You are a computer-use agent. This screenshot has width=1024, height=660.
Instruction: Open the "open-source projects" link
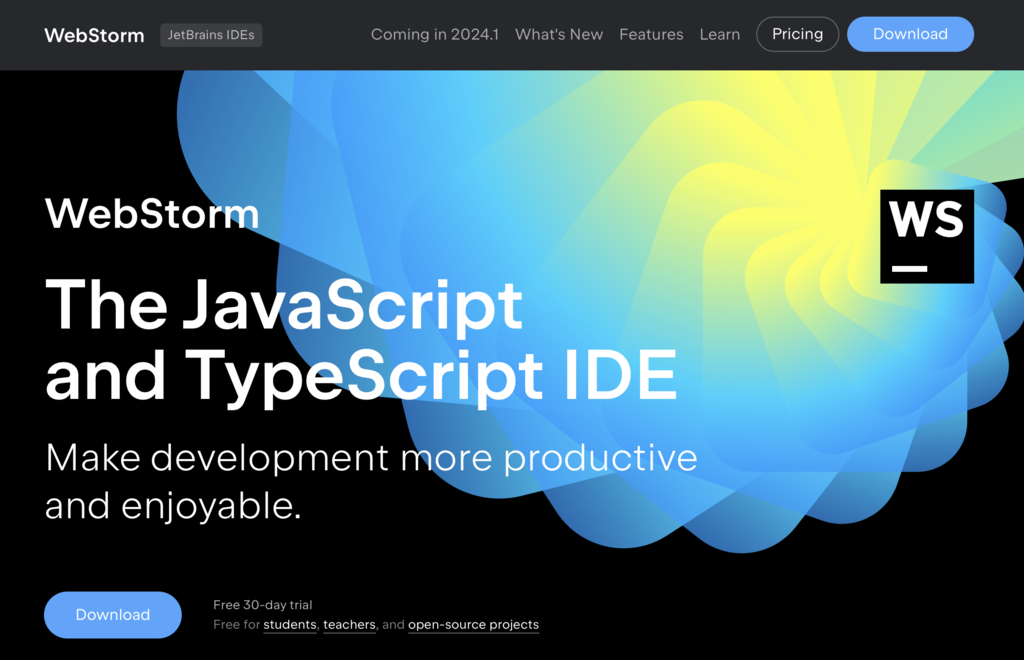(473, 624)
